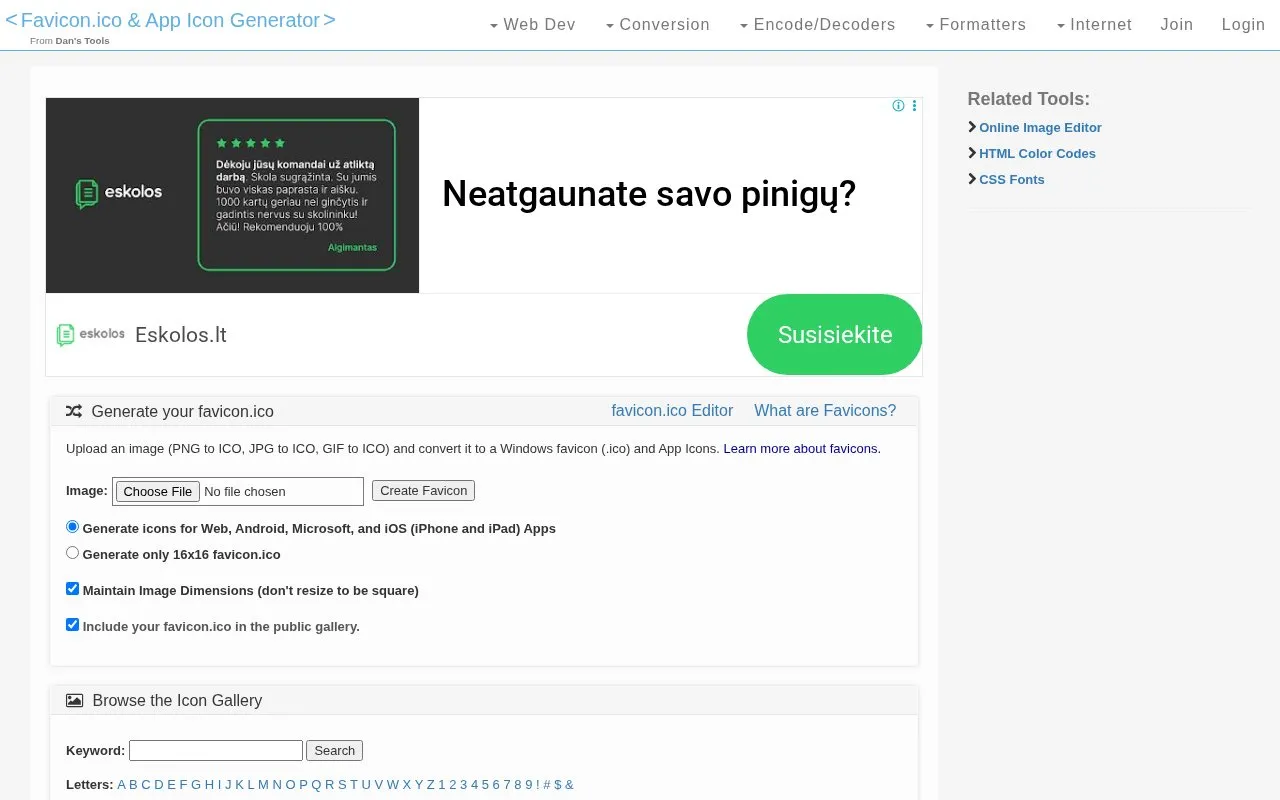Open the Join page
Image resolution: width=1280 pixels, height=800 pixels.
pyautogui.click(x=1177, y=25)
